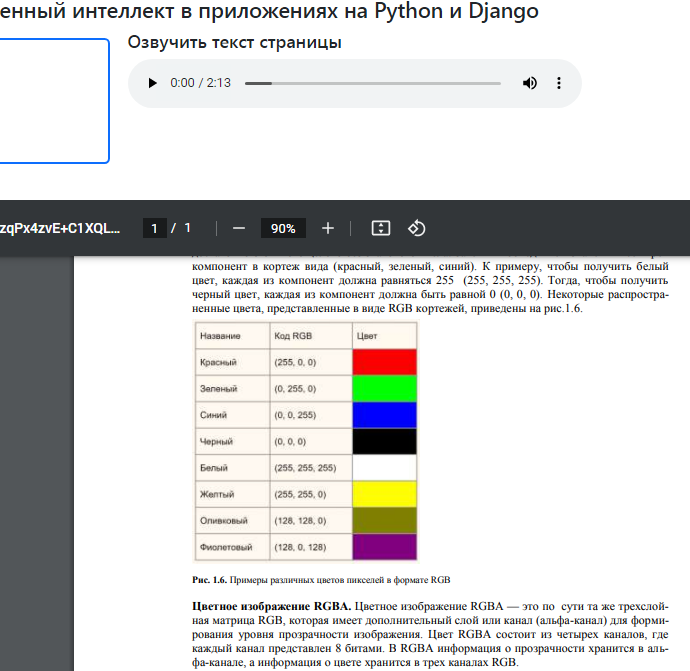
Task: Click the blue swatch for Синий
Action: (x=384, y=414)
